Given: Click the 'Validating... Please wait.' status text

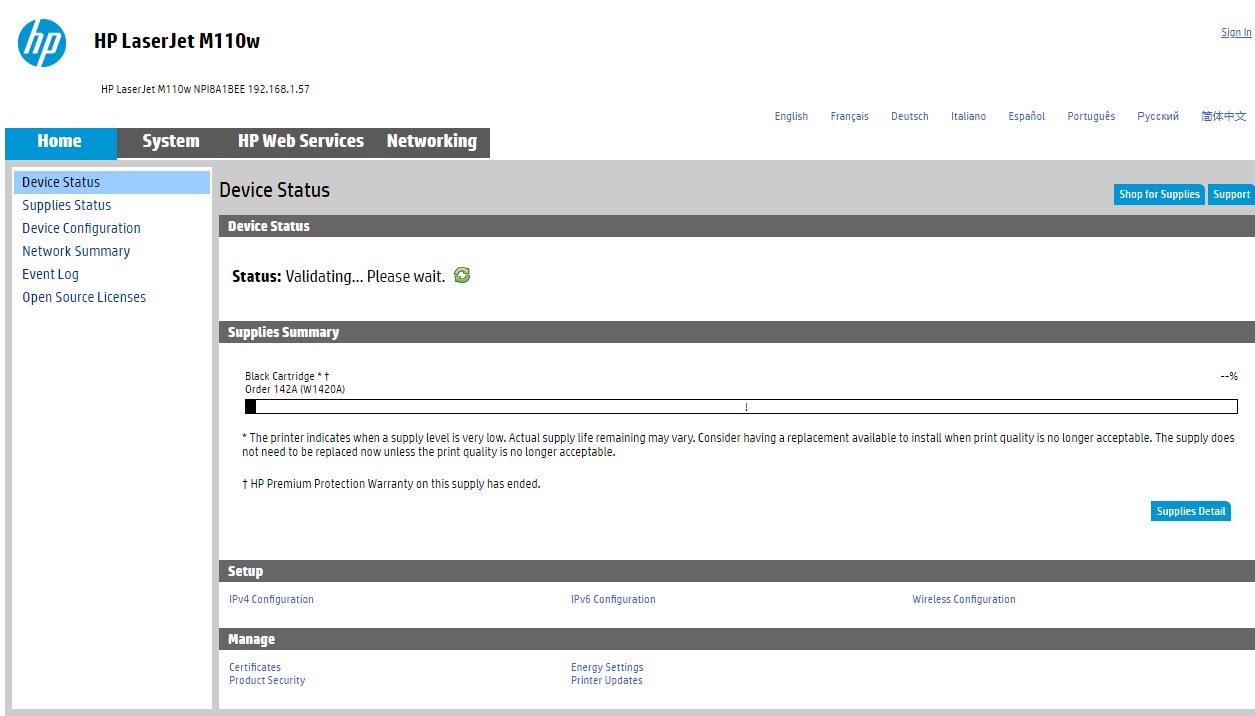Looking at the screenshot, I should (365, 276).
